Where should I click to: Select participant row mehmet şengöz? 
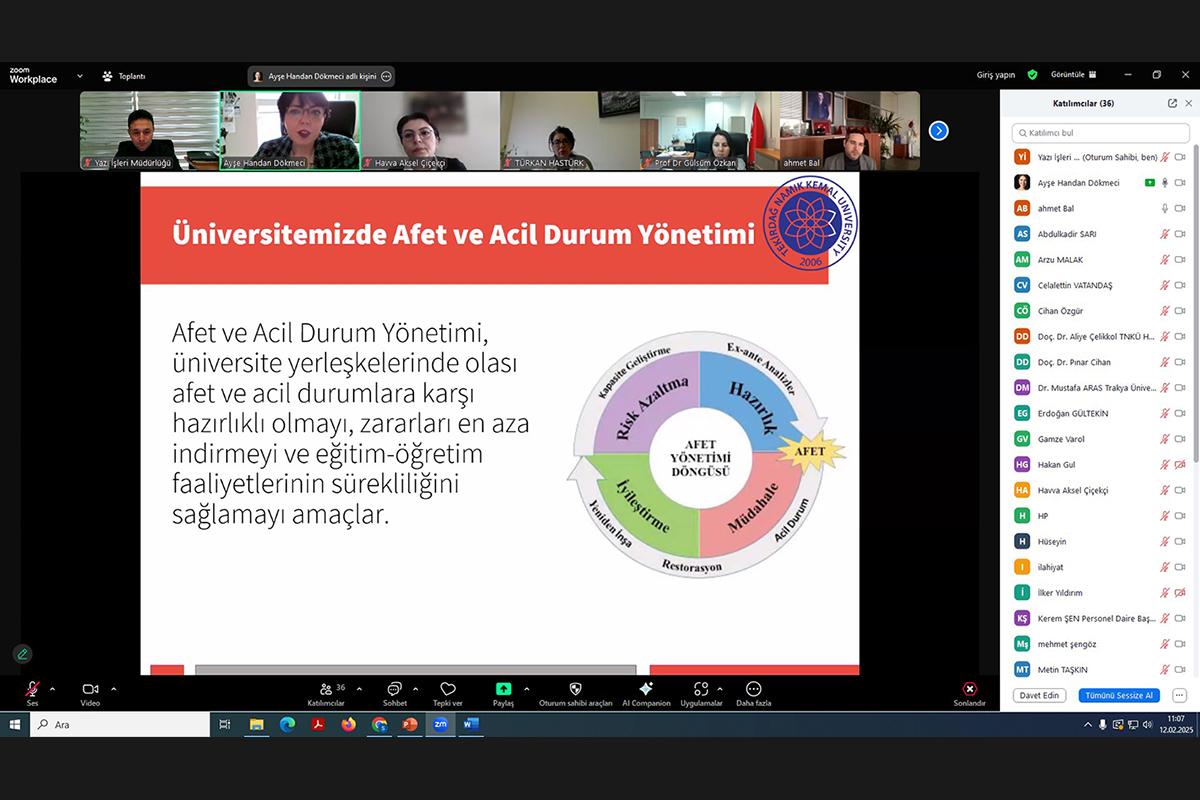coord(1099,644)
